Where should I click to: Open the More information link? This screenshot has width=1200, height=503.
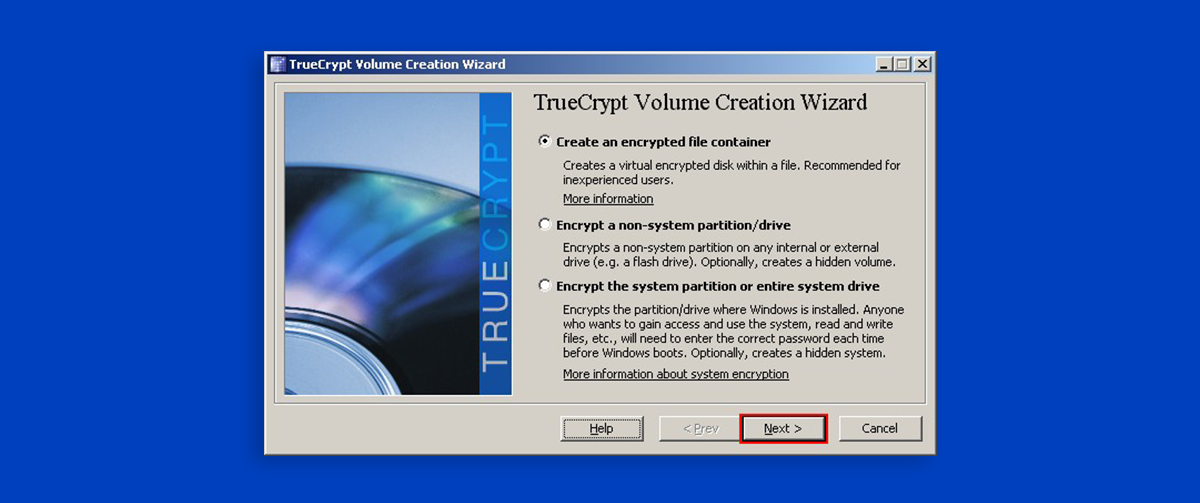click(608, 199)
